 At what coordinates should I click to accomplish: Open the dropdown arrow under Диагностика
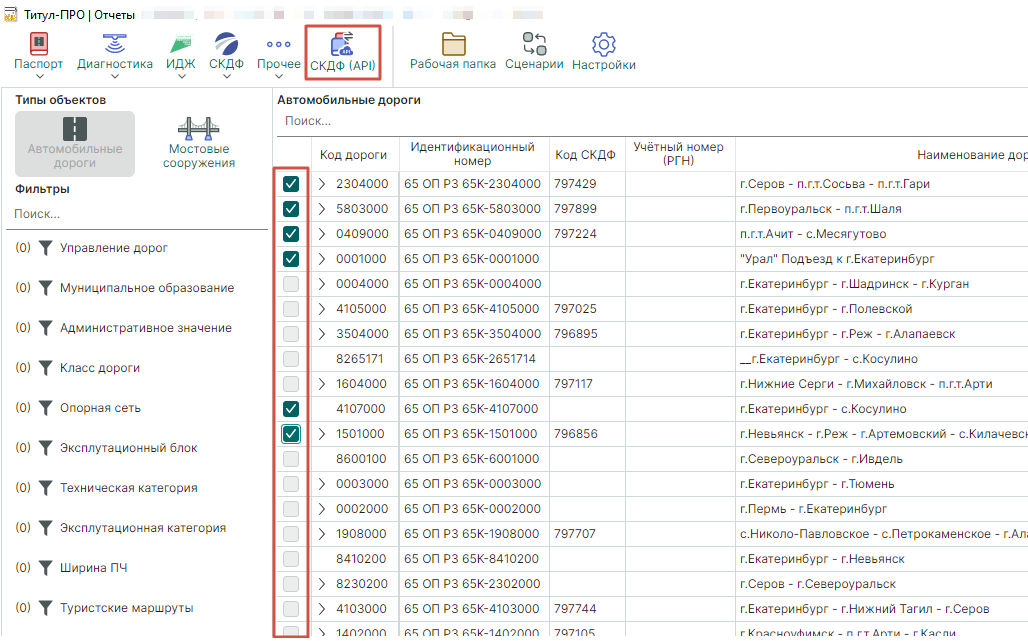coord(115,77)
